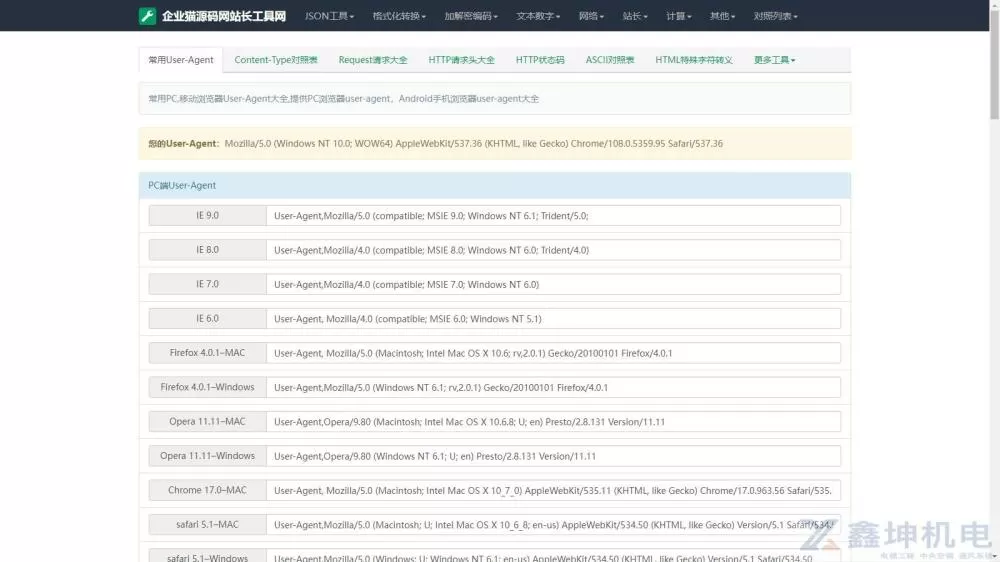Screen dimensions: 1000x562
Task: Open the 更多工具 tab dropdown
Action: [774, 60]
